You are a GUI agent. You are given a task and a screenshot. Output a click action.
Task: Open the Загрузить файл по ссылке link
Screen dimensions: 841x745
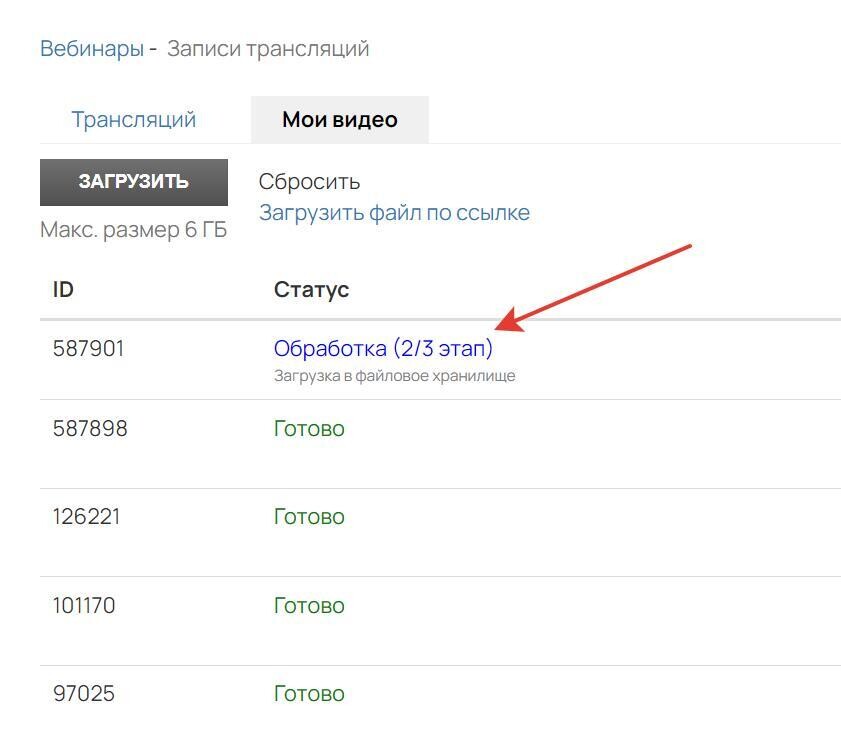[394, 213]
